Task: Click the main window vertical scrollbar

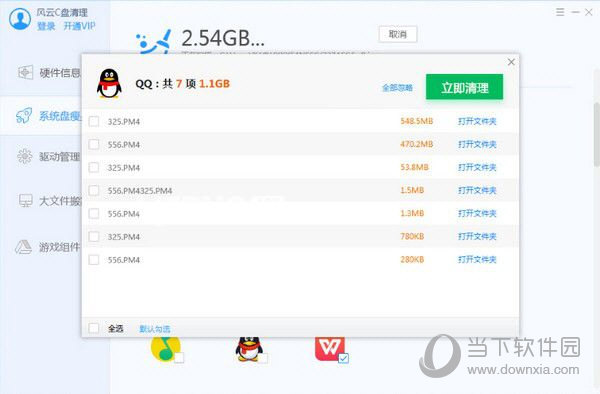Action: click(597, 134)
